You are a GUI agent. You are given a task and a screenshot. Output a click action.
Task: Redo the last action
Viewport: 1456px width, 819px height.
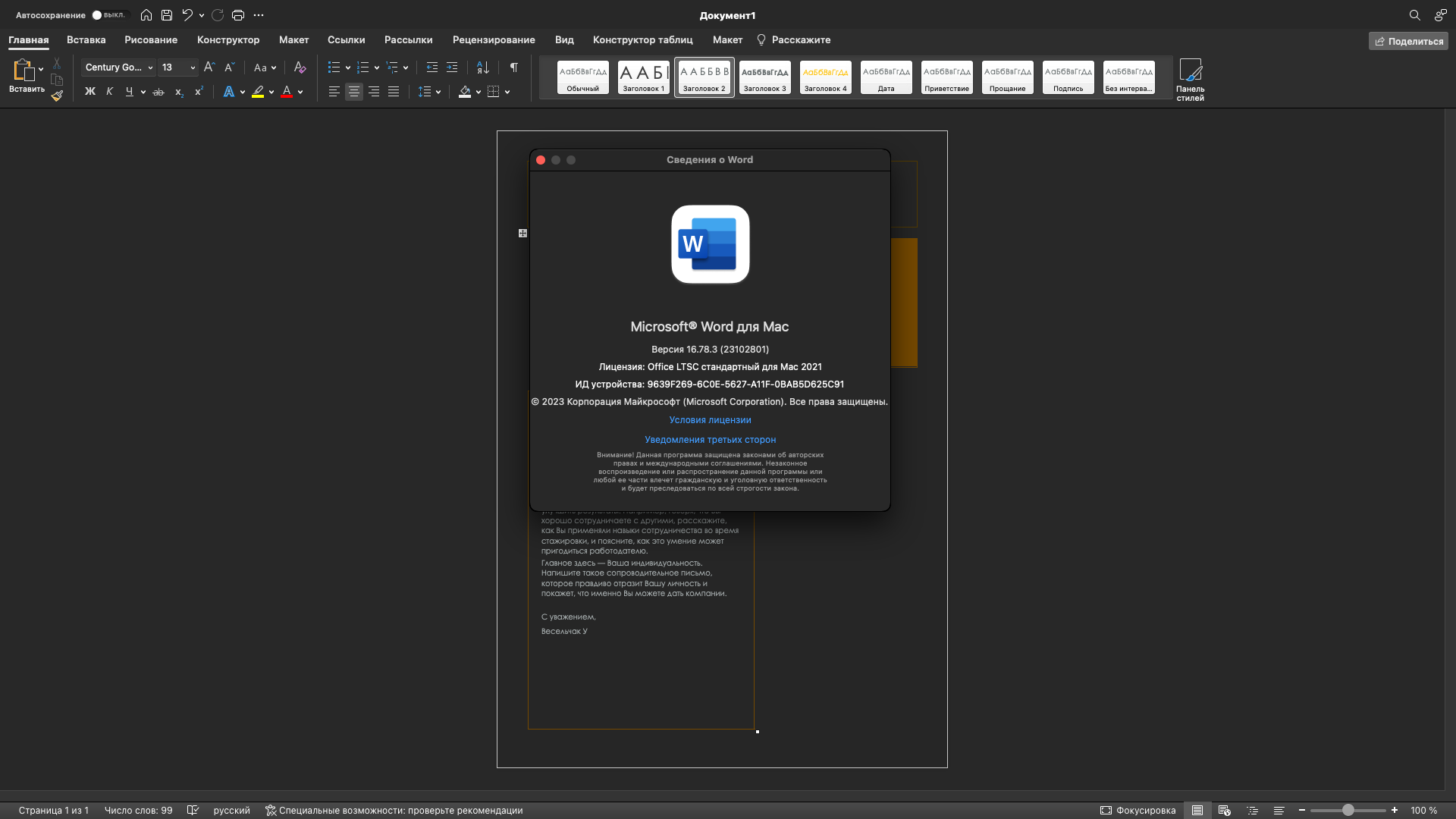(x=218, y=15)
